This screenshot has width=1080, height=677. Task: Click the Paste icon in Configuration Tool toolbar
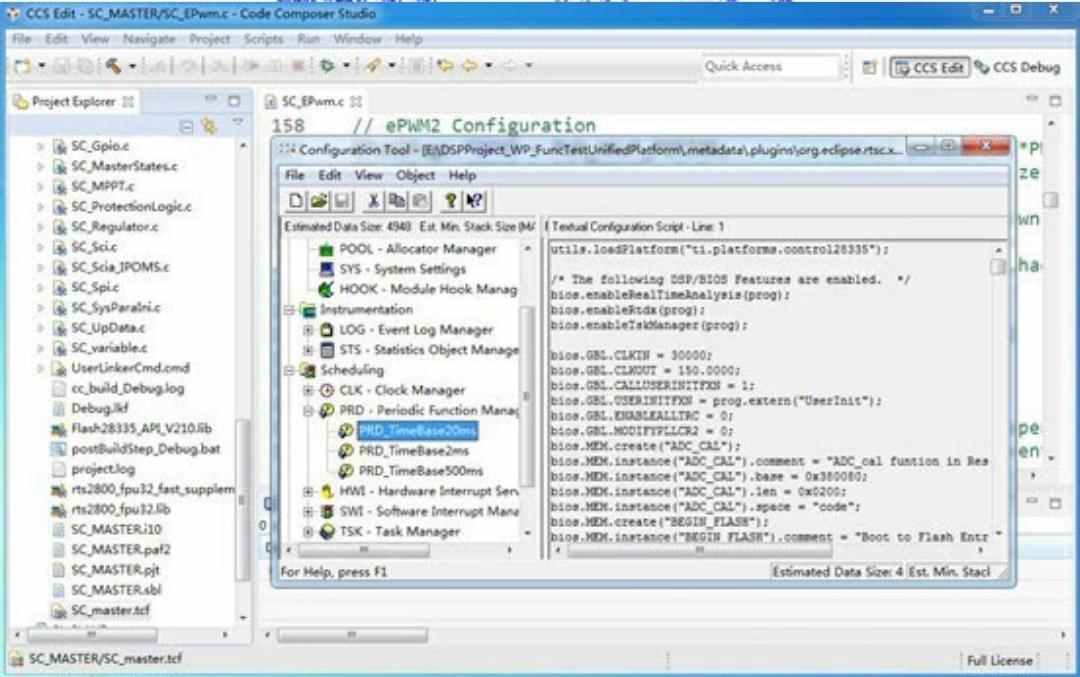tap(420, 200)
